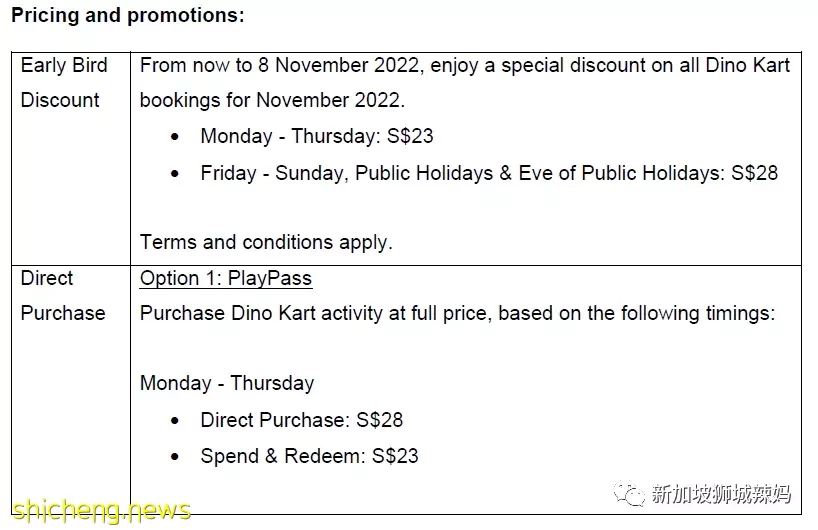Click the bullet dot before Friday - Sunday
Screen dimensions: 818x530
[x=175, y=174]
